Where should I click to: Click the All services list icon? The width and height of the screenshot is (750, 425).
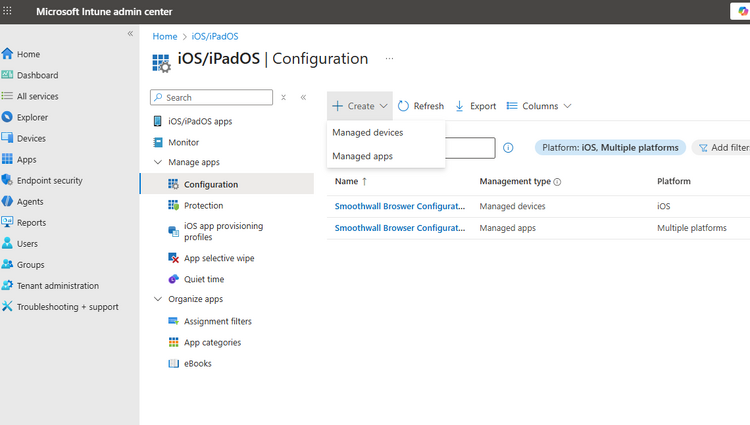tap(7, 96)
